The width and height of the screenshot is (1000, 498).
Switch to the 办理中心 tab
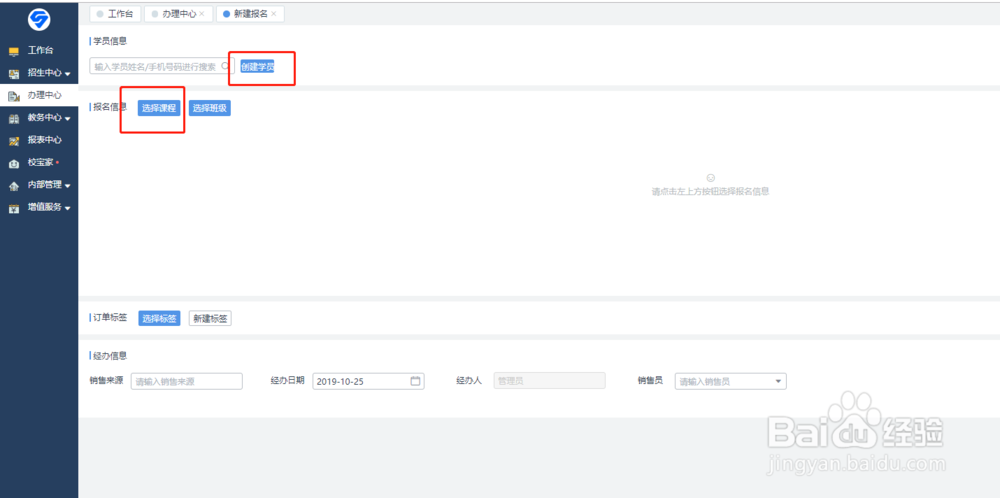point(178,14)
